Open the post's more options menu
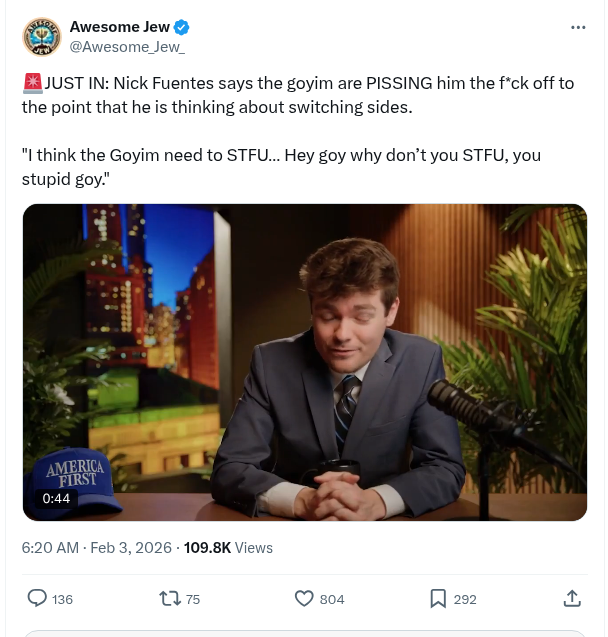Image resolution: width=608 pixels, height=637 pixels. [x=578, y=27]
